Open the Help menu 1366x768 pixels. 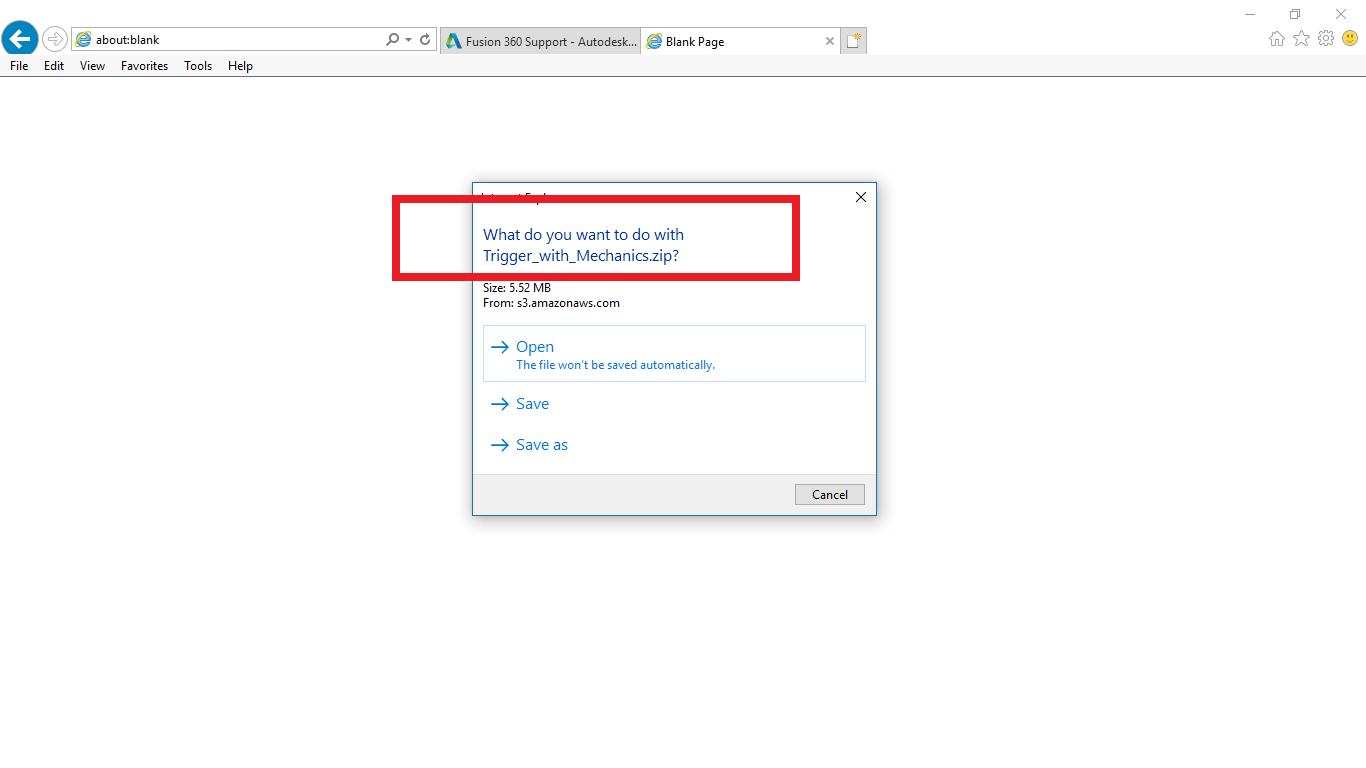pos(240,66)
